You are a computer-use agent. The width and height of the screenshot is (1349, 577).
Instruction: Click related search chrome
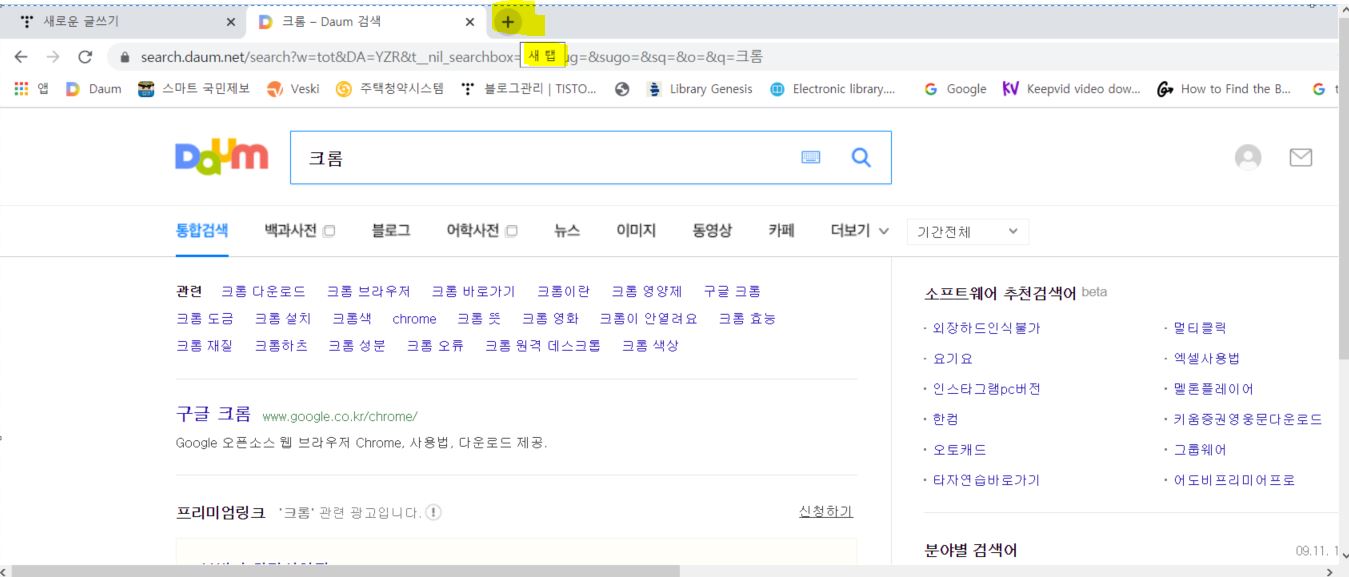tap(414, 319)
